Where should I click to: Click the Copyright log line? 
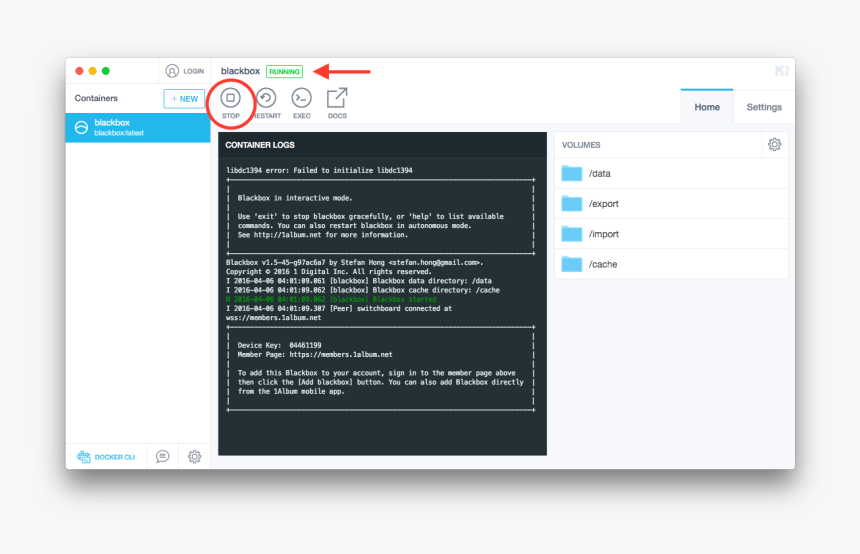click(x=329, y=272)
